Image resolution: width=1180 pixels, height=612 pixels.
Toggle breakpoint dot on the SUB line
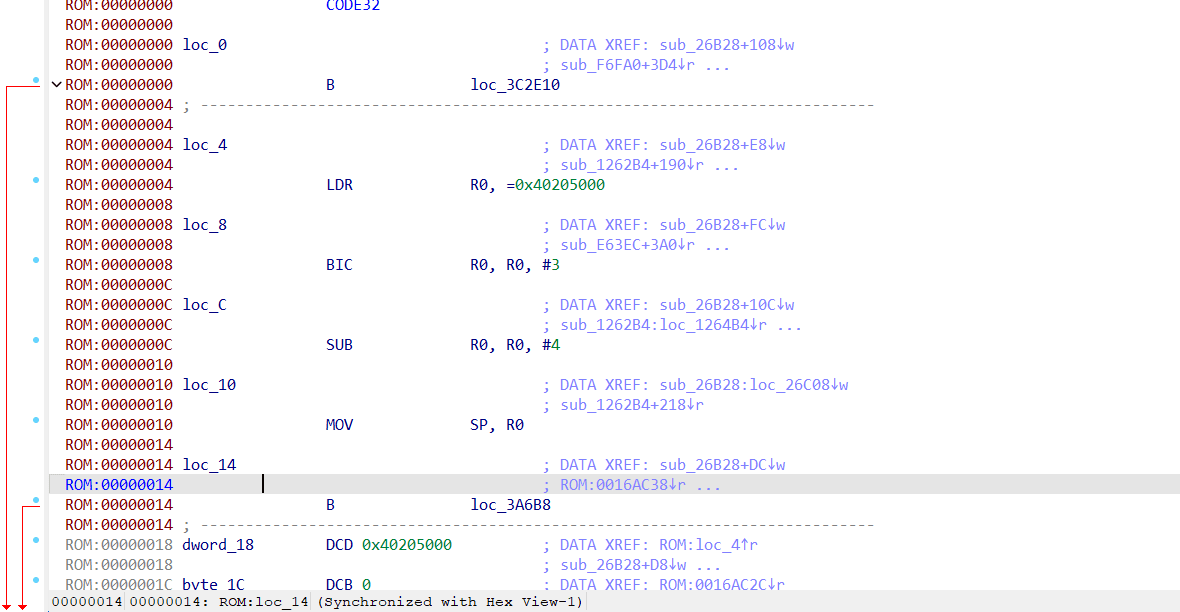coord(35,340)
